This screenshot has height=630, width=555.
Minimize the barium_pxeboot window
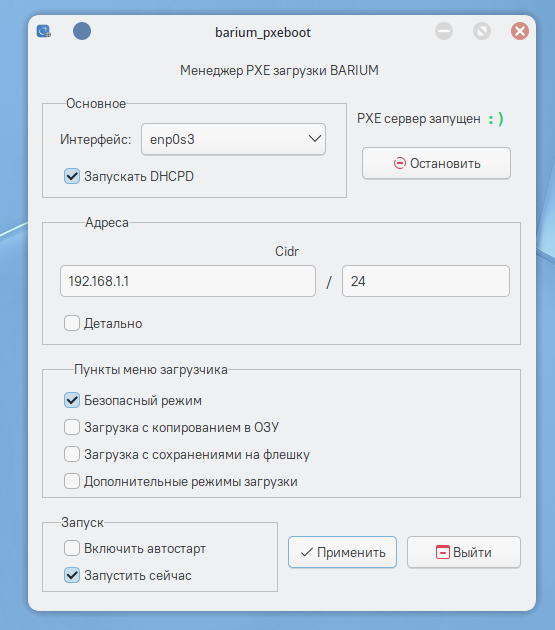[x=444, y=31]
